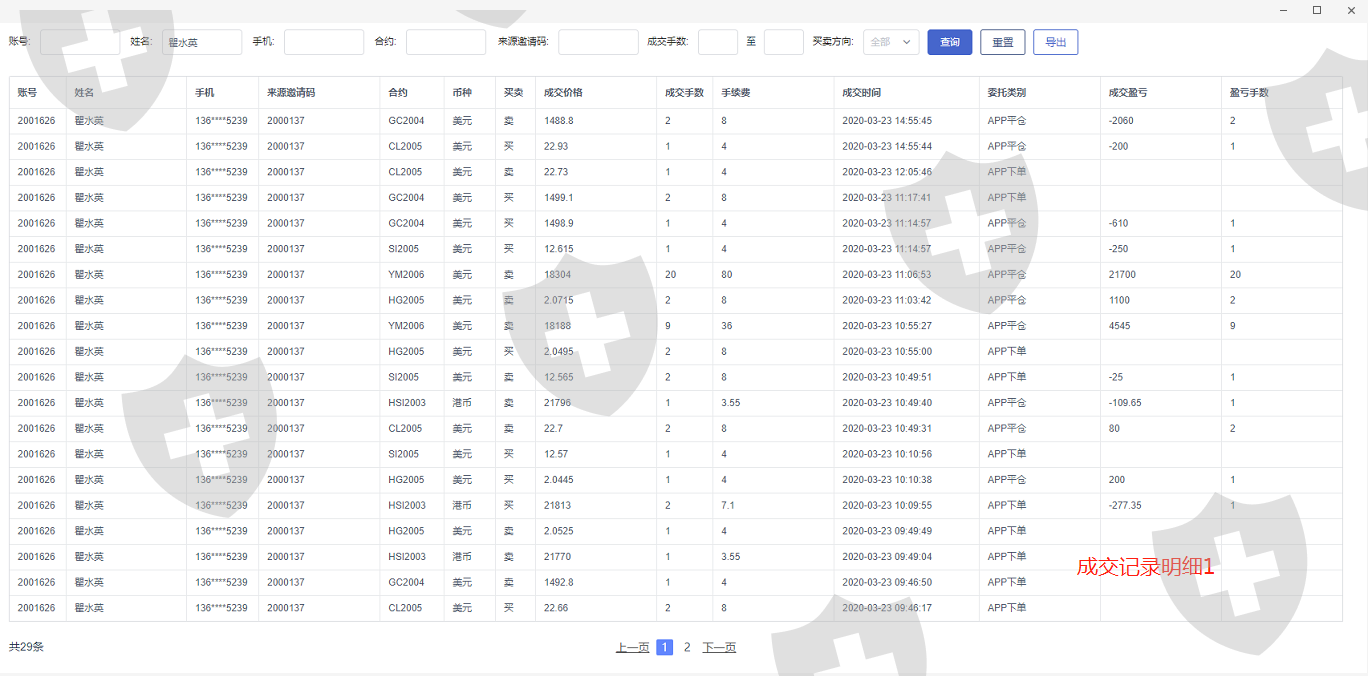This screenshot has width=1368, height=676.
Task: Select the 手机 filter input box
Action: pyautogui.click(x=324, y=42)
